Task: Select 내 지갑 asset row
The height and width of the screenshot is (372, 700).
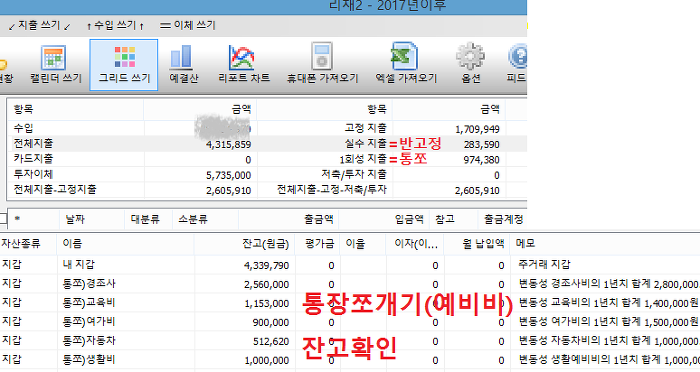Action: (350, 265)
